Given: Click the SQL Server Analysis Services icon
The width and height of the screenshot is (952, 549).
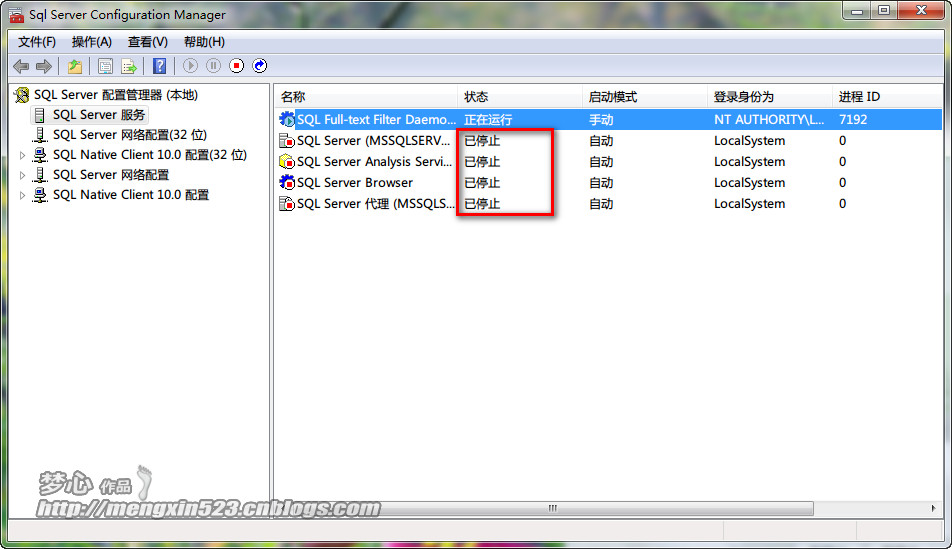Looking at the screenshot, I should (287, 162).
